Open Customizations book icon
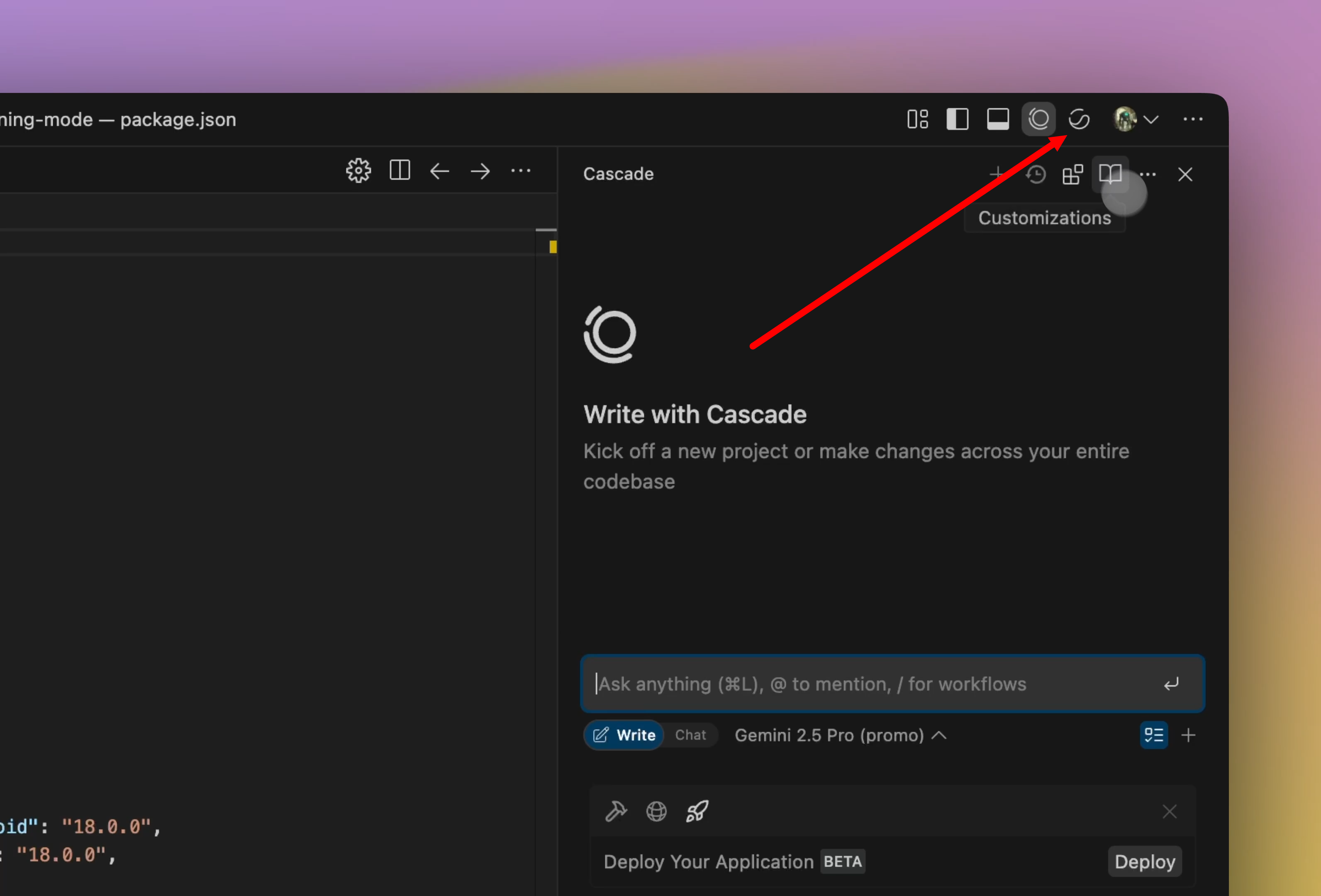The width and height of the screenshot is (1321, 896). coord(1110,174)
